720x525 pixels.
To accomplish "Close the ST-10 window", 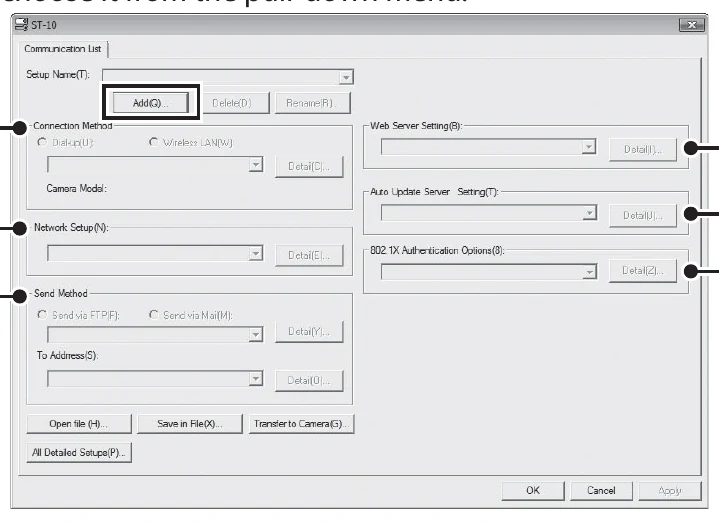I will point(692,25).
